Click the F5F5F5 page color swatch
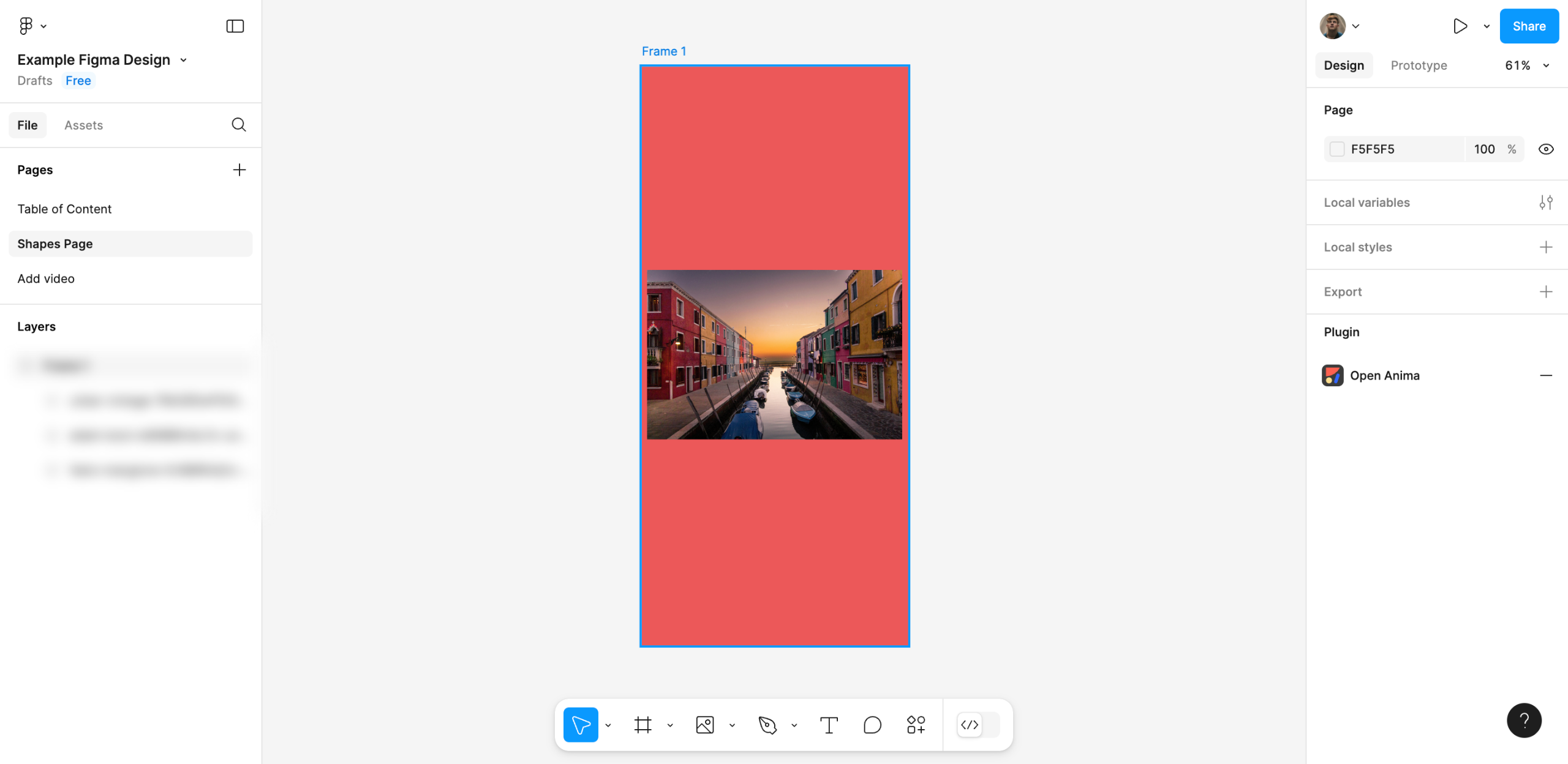The width and height of the screenshot is (1568, 764). [x=1337, y=149]
